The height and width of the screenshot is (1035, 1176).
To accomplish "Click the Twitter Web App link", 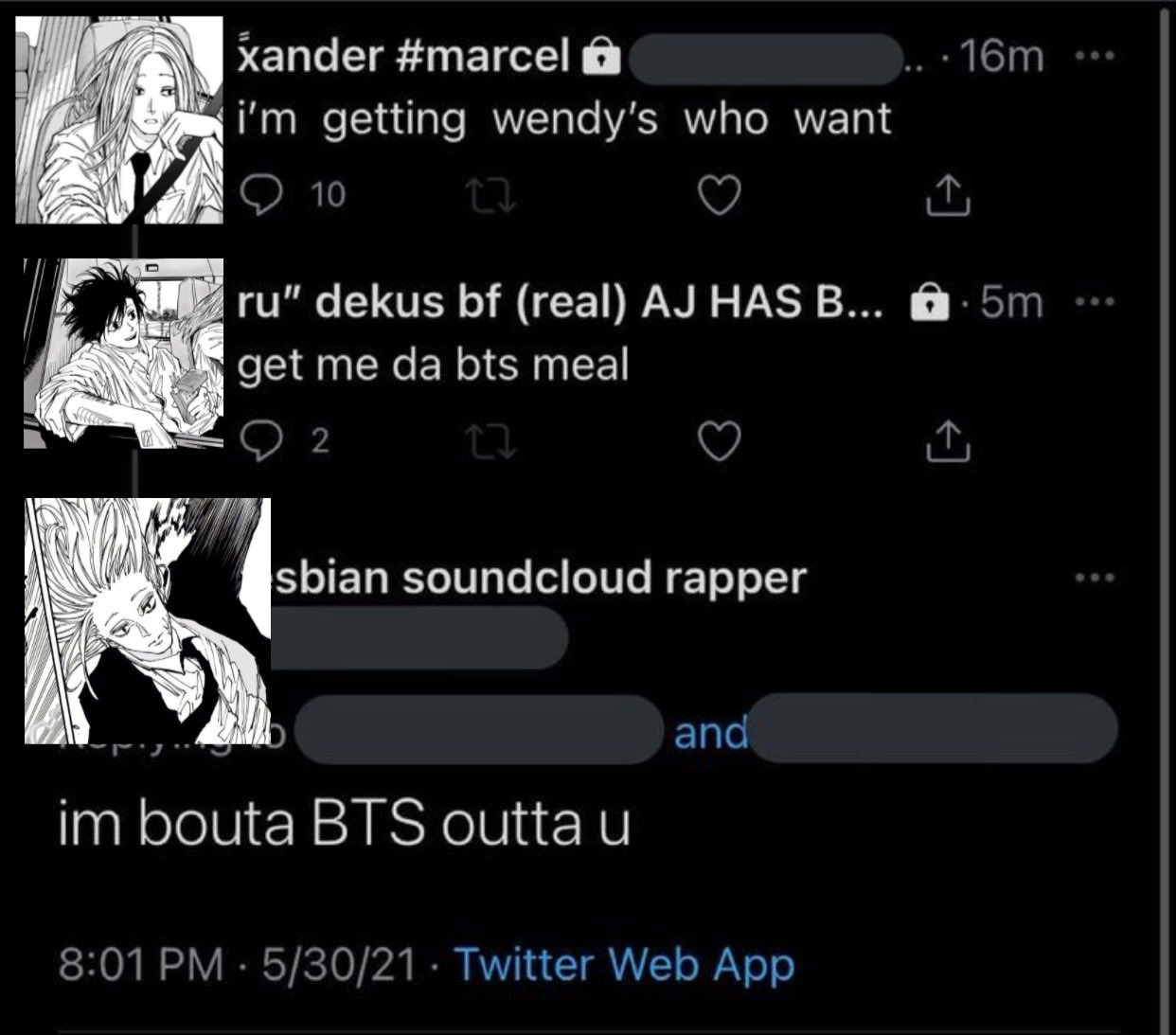I will (x=625, y=965).
